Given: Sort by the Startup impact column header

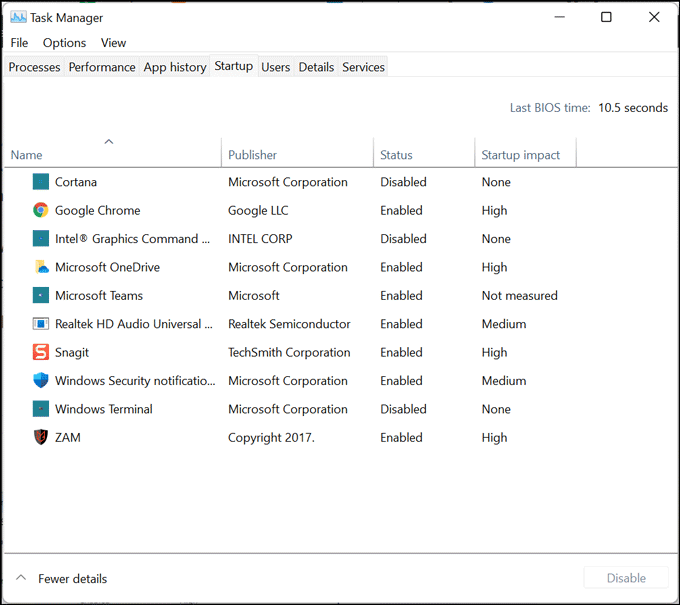Looking at the screenshot, I should coord(526,152).
